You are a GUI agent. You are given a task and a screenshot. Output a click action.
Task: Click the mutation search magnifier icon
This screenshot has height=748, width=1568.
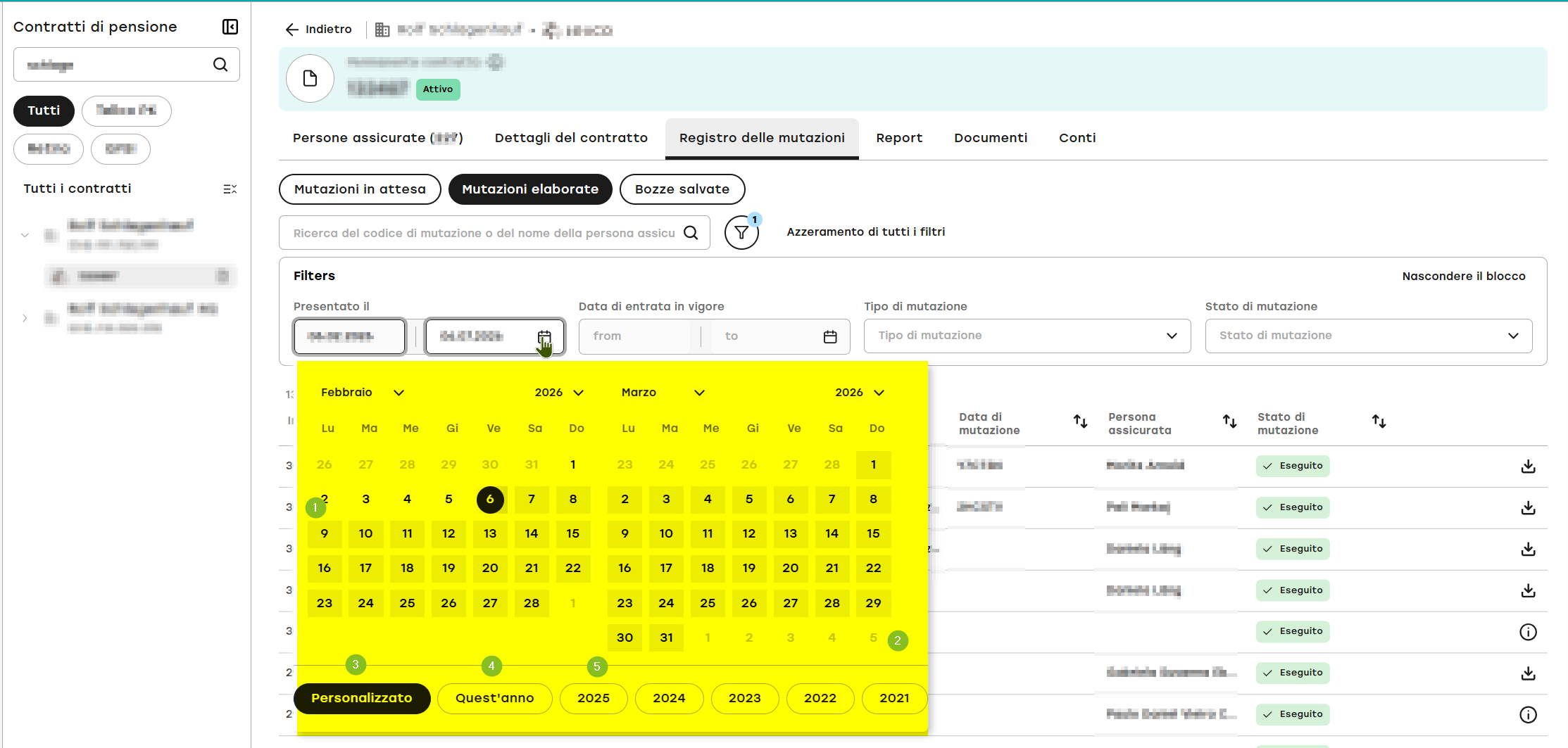pyautogui.click(x=691, y=233)
